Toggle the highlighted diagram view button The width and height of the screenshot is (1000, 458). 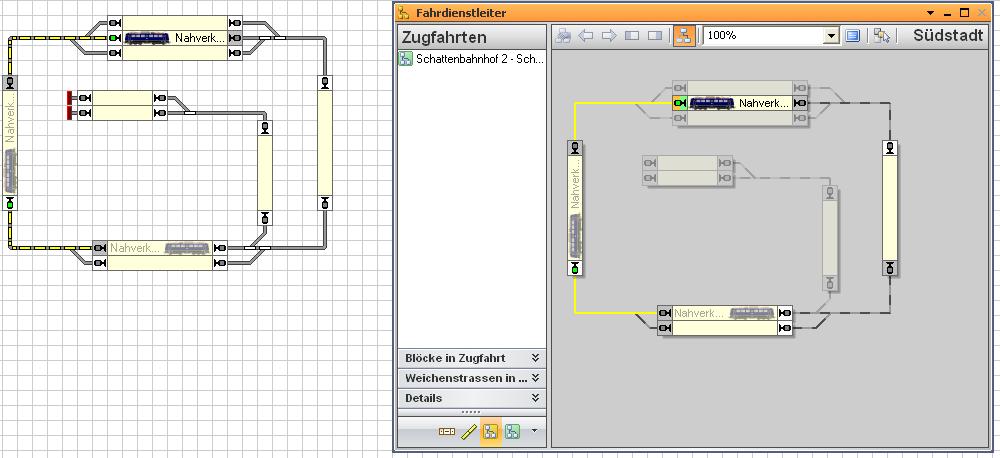pos(684,36)
